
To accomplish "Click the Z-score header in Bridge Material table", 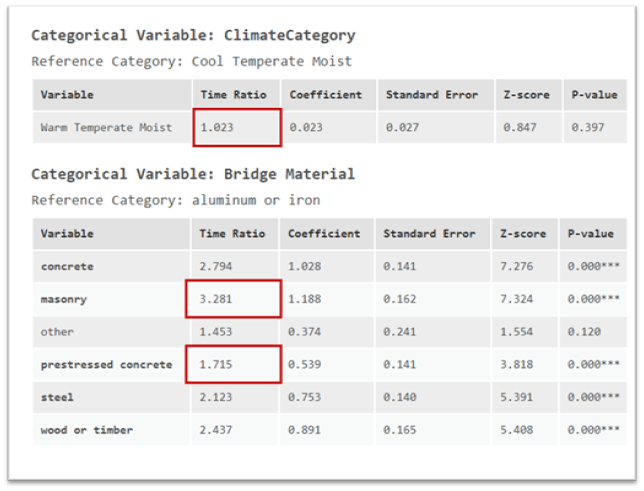I will tap(523, 234).
